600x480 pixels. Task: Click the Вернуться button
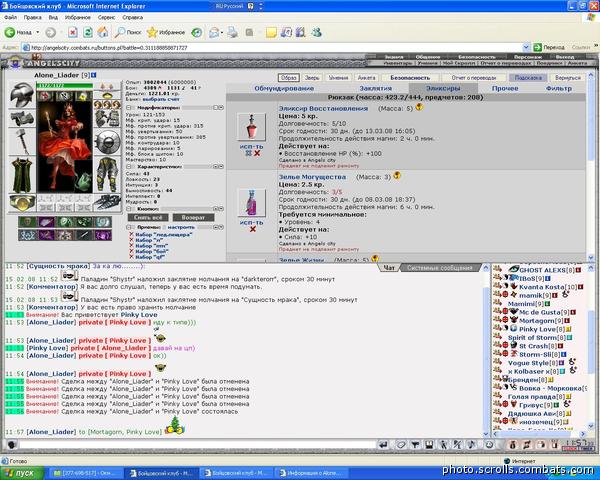[x=568, y=78]
